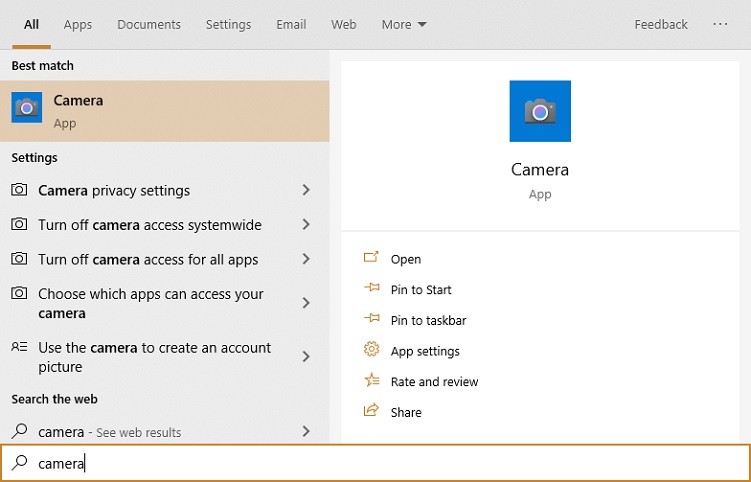This screenshot has width=751, height=482.
Task: Open the Camera app best match result
Action: pos(164,111)
